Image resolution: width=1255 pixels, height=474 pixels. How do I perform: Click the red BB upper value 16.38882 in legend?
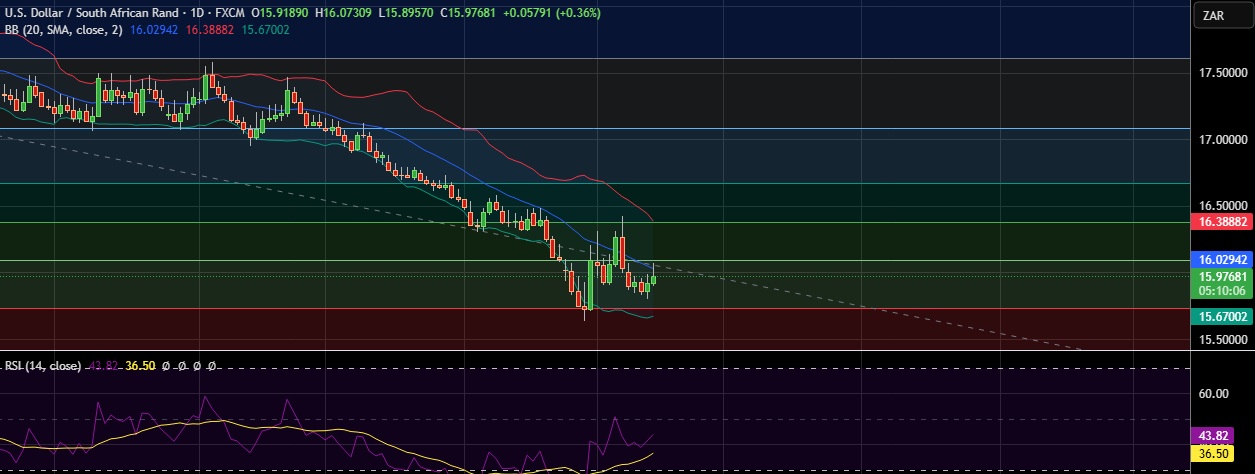(x=211, y=30)
